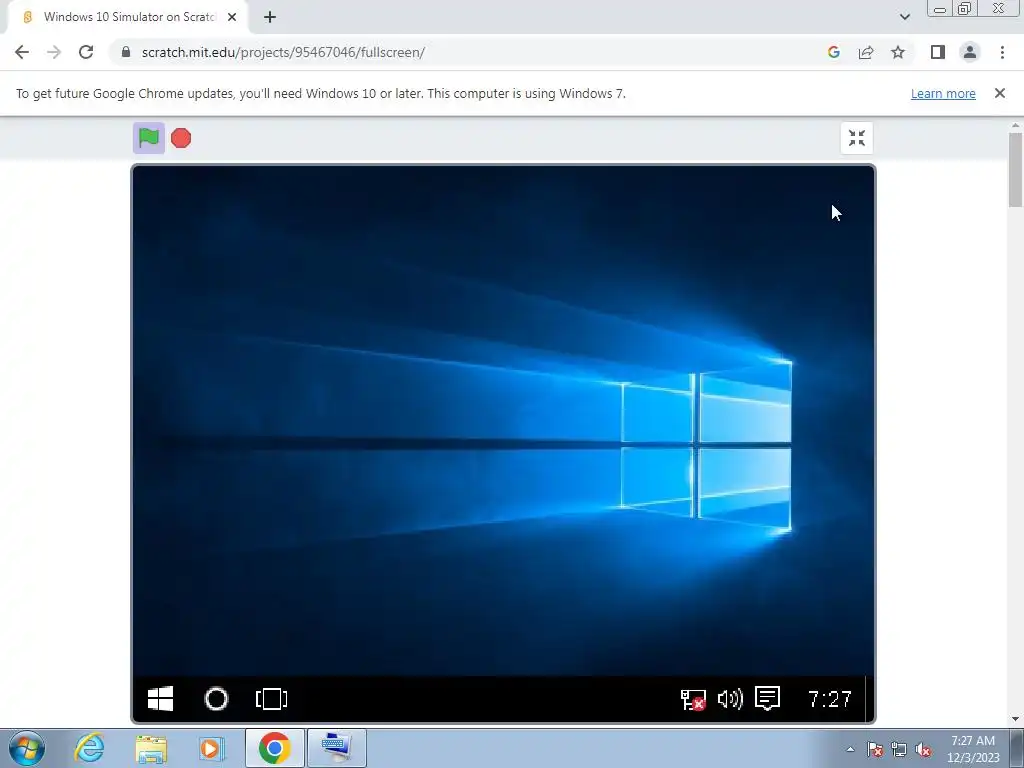Exit Scratch fullscreen mode

click(x=857, y=138)
